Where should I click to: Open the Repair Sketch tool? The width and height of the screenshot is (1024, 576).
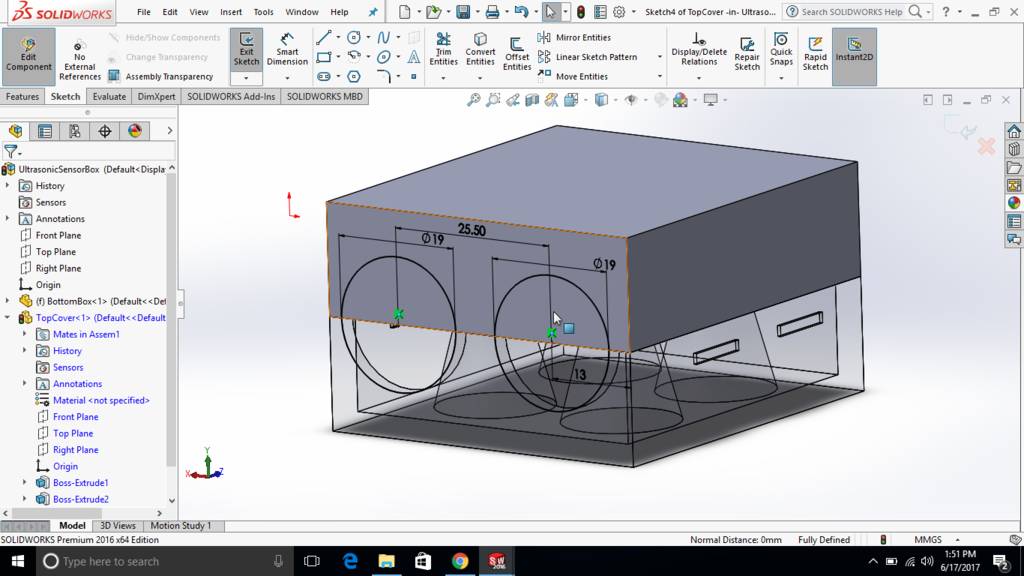(x=747, y=53)
